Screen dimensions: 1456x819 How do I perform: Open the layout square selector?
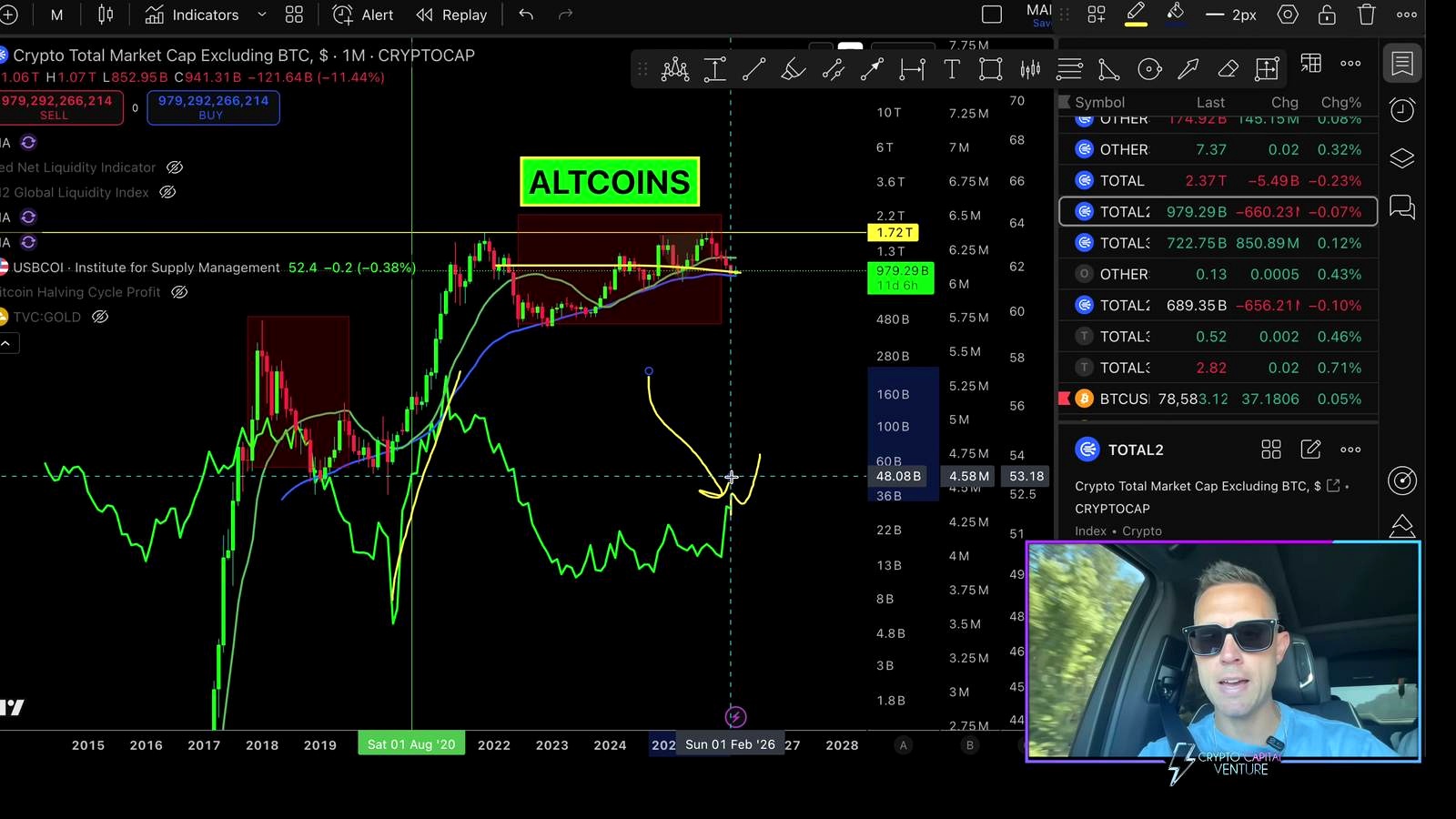(992, 15)
